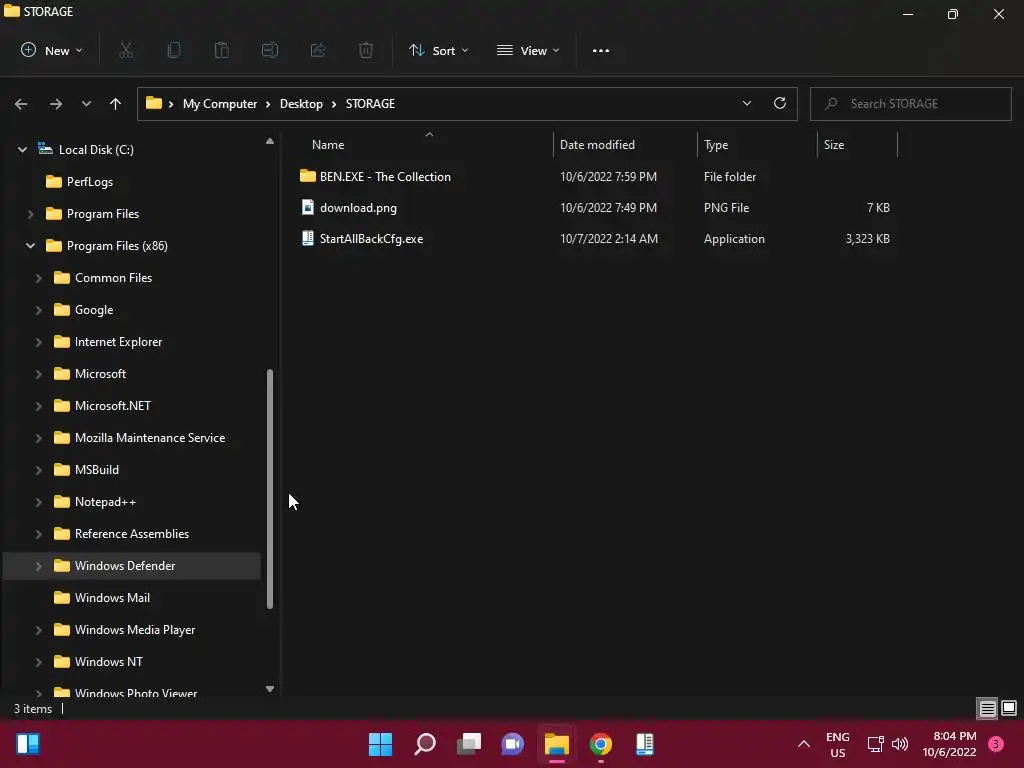Open clock showing 8:04 PM
This screenshot has width=1024, height=768.
(950, 744)
